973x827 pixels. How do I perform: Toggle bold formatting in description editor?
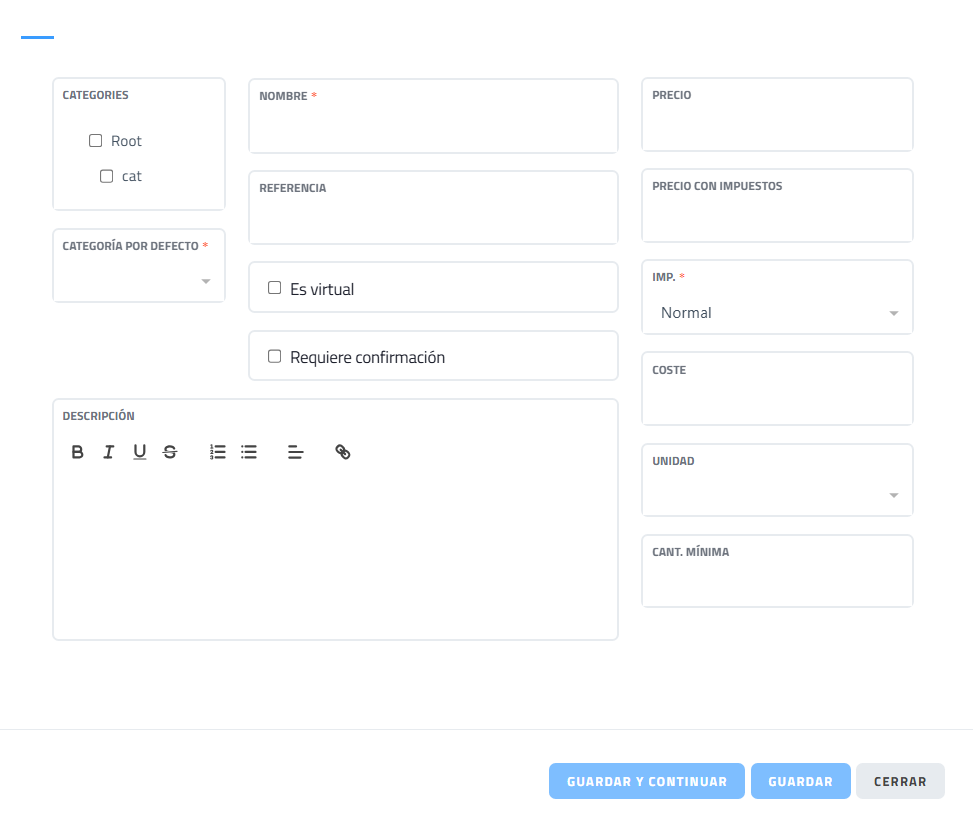[x=78, y=452]
